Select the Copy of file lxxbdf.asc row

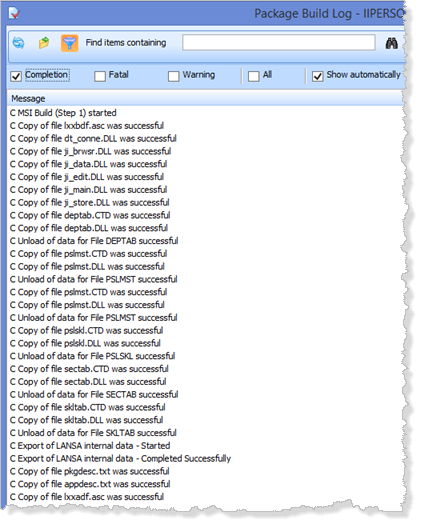205,126
